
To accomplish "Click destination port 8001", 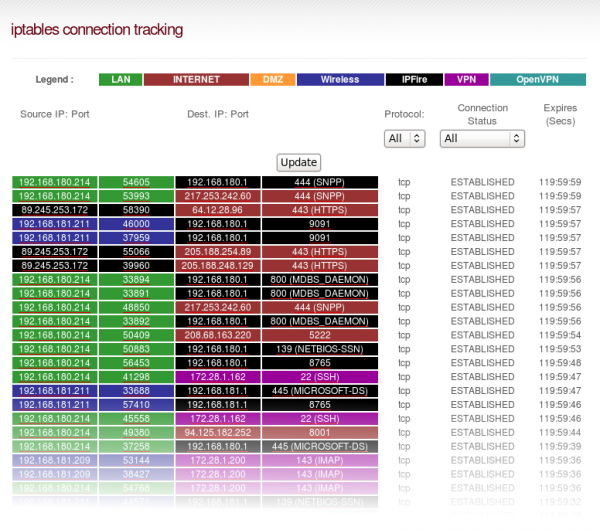I will 320,432.
